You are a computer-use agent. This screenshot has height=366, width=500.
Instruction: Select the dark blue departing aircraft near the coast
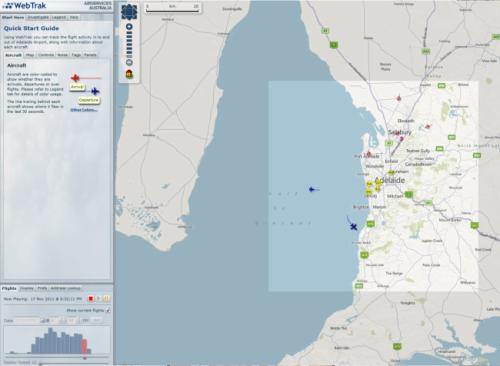353,227
